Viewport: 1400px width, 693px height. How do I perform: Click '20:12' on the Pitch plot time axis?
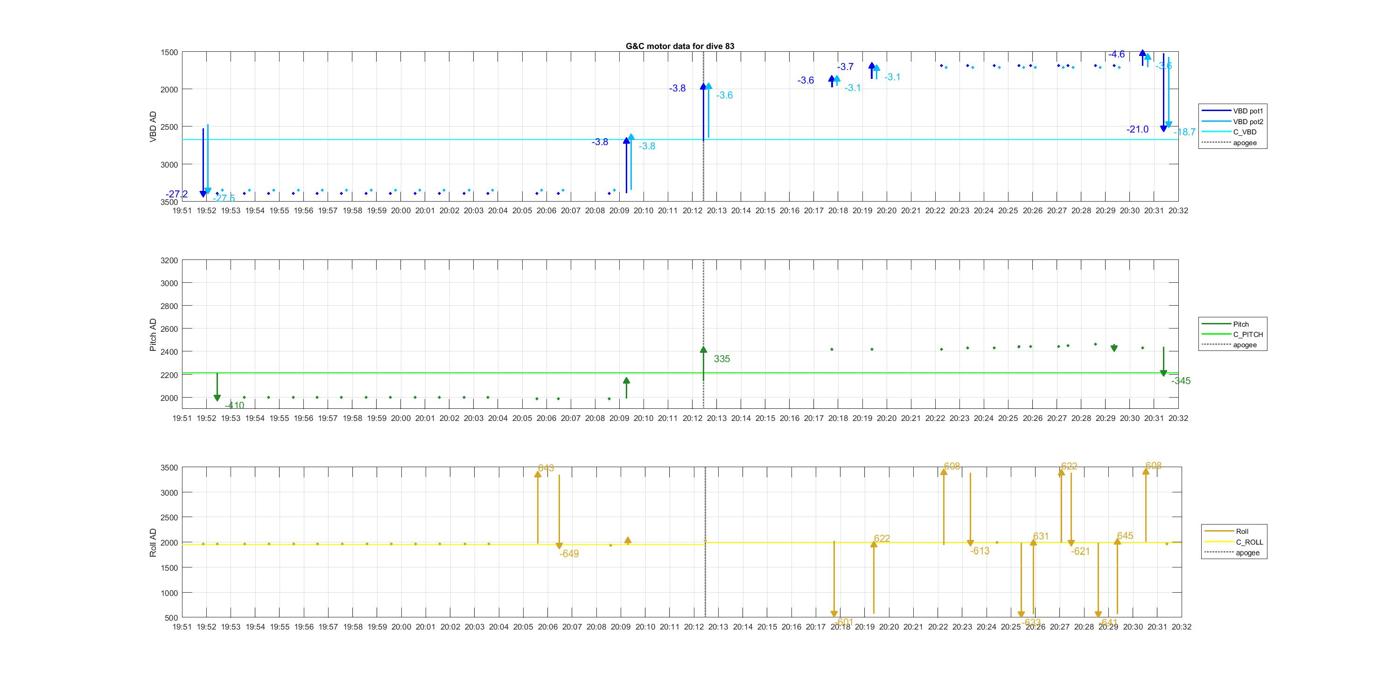(x=693, y=418)
